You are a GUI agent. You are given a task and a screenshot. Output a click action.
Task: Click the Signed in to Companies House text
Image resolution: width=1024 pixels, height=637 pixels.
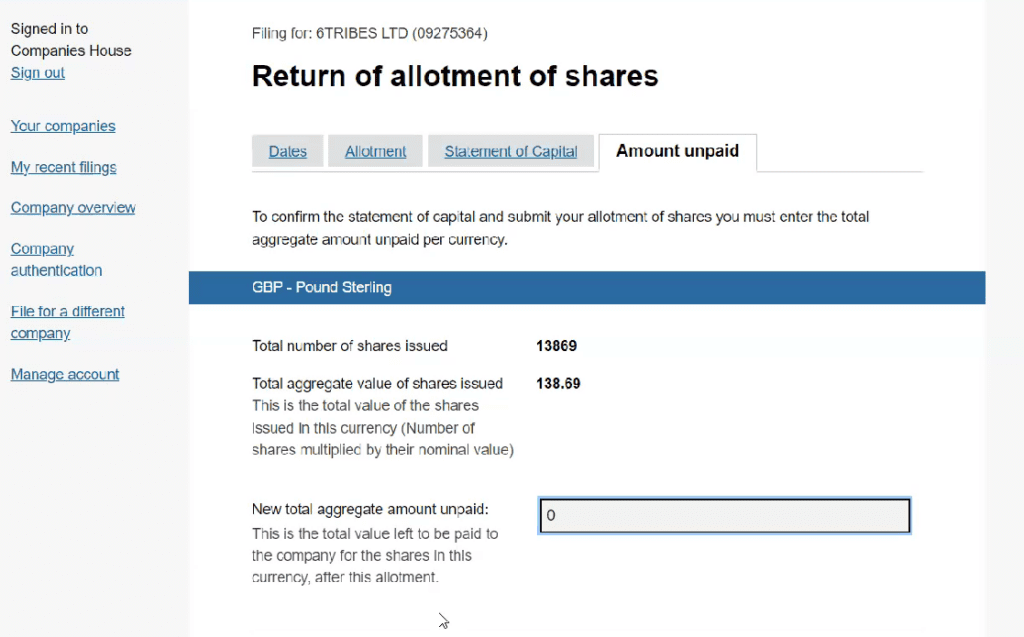click(70, 40)
